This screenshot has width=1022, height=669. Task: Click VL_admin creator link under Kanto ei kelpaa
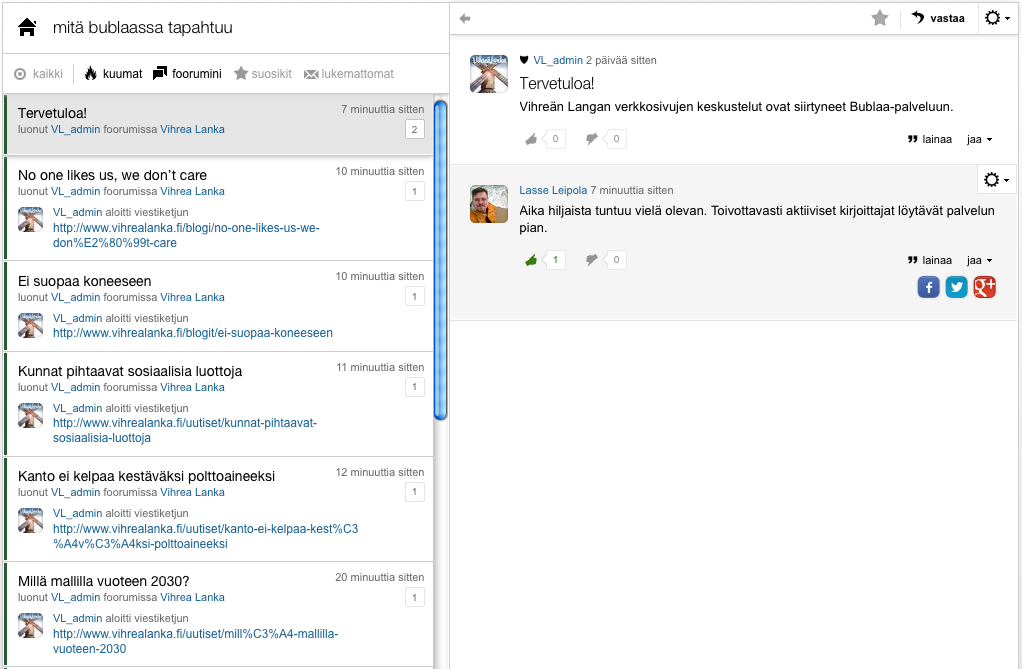coord(76,492)
